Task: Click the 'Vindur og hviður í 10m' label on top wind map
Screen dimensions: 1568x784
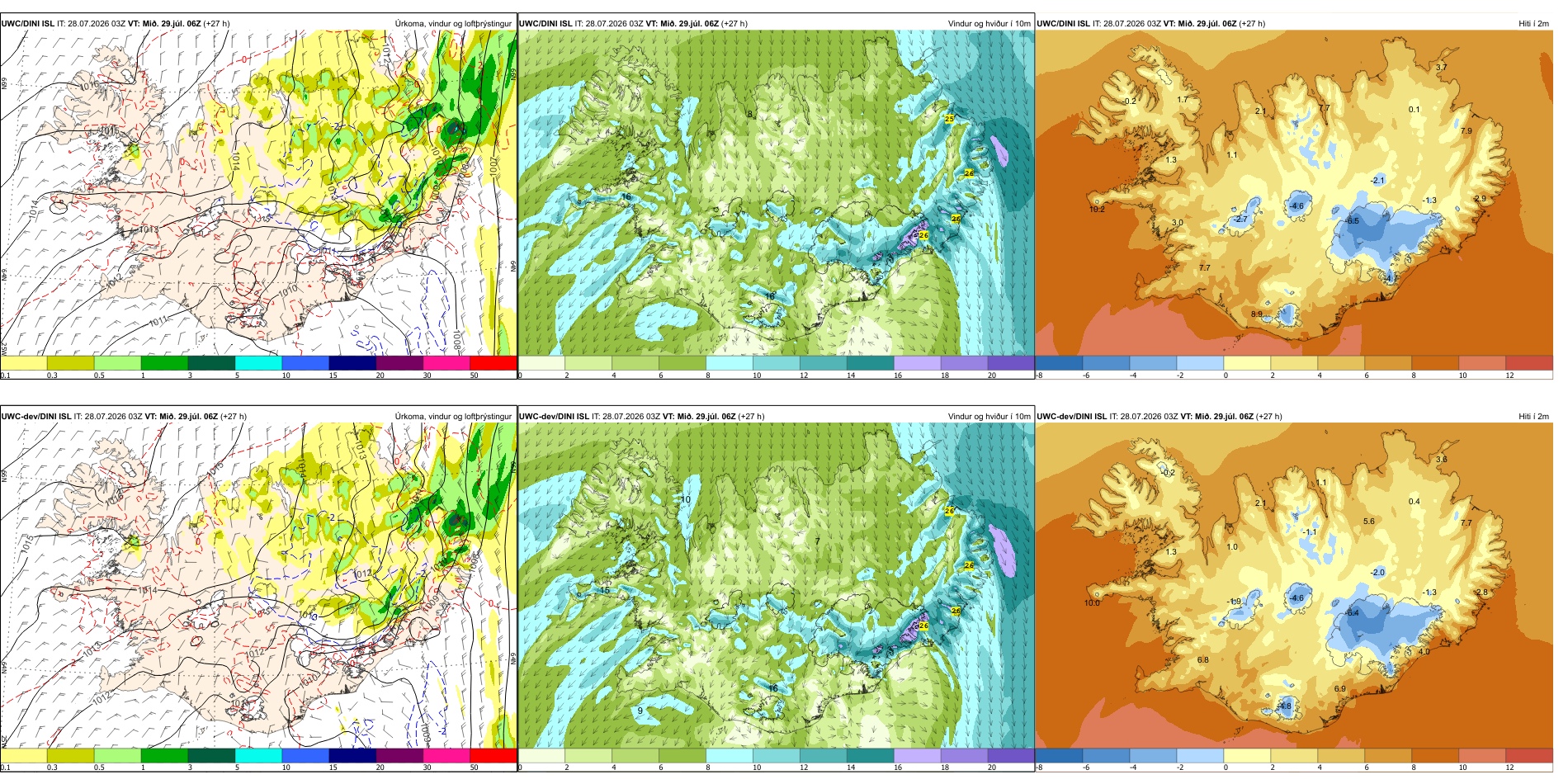Action: 989,23
